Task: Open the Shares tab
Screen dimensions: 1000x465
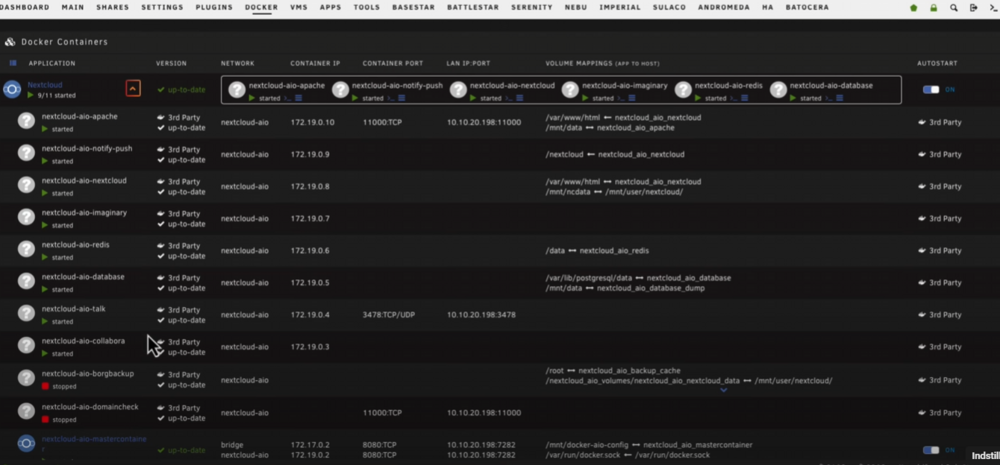Action: click(x=112, y=7)
